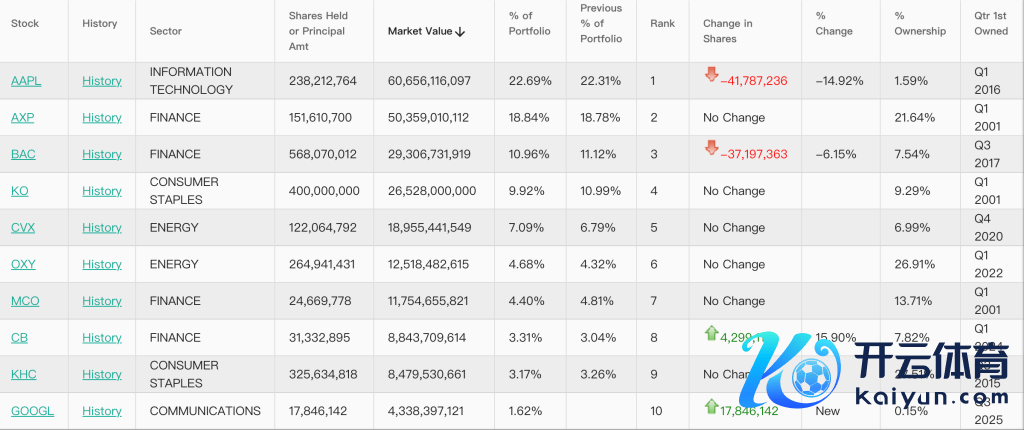Click the % Ownership column header
Screen dimensions: 1024x430
tap(919, 23)
